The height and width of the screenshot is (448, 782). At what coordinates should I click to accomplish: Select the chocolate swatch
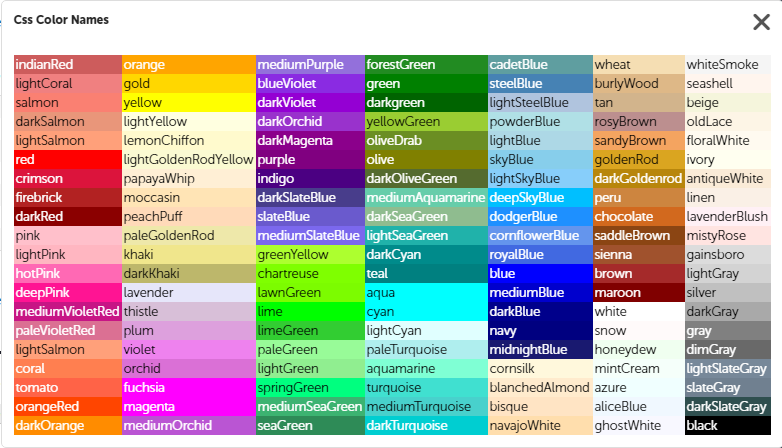[x=639, y=217]
